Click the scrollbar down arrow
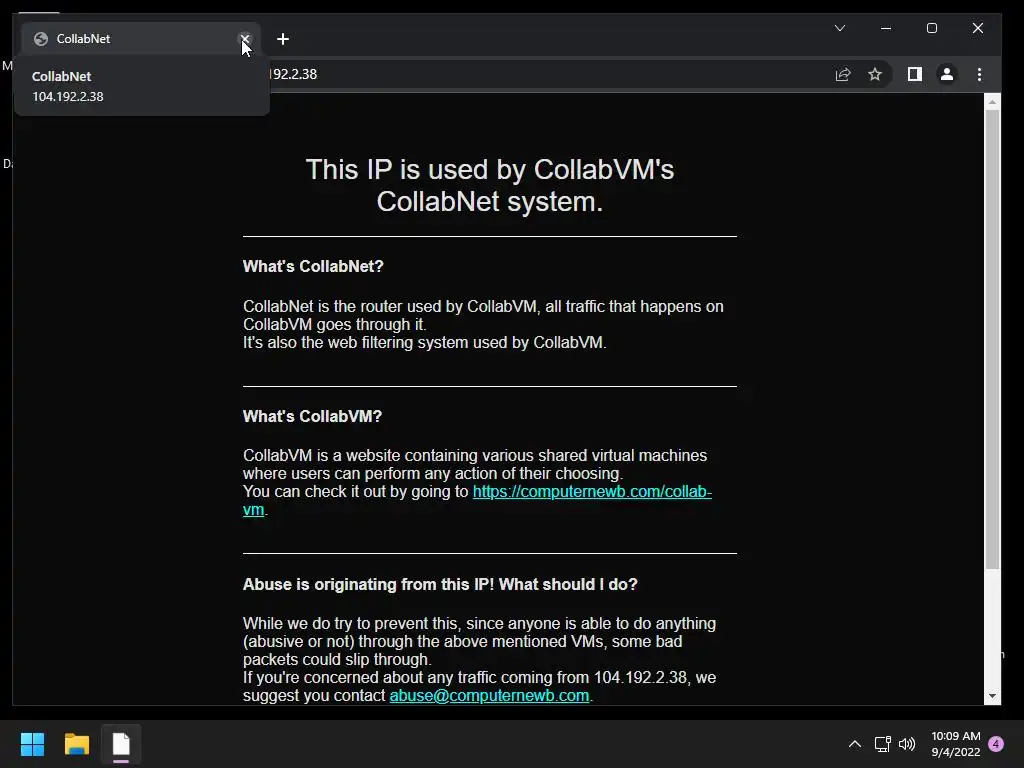This screenshot has height=768, width=1024. pyautogui.click(x=992, y=696)
